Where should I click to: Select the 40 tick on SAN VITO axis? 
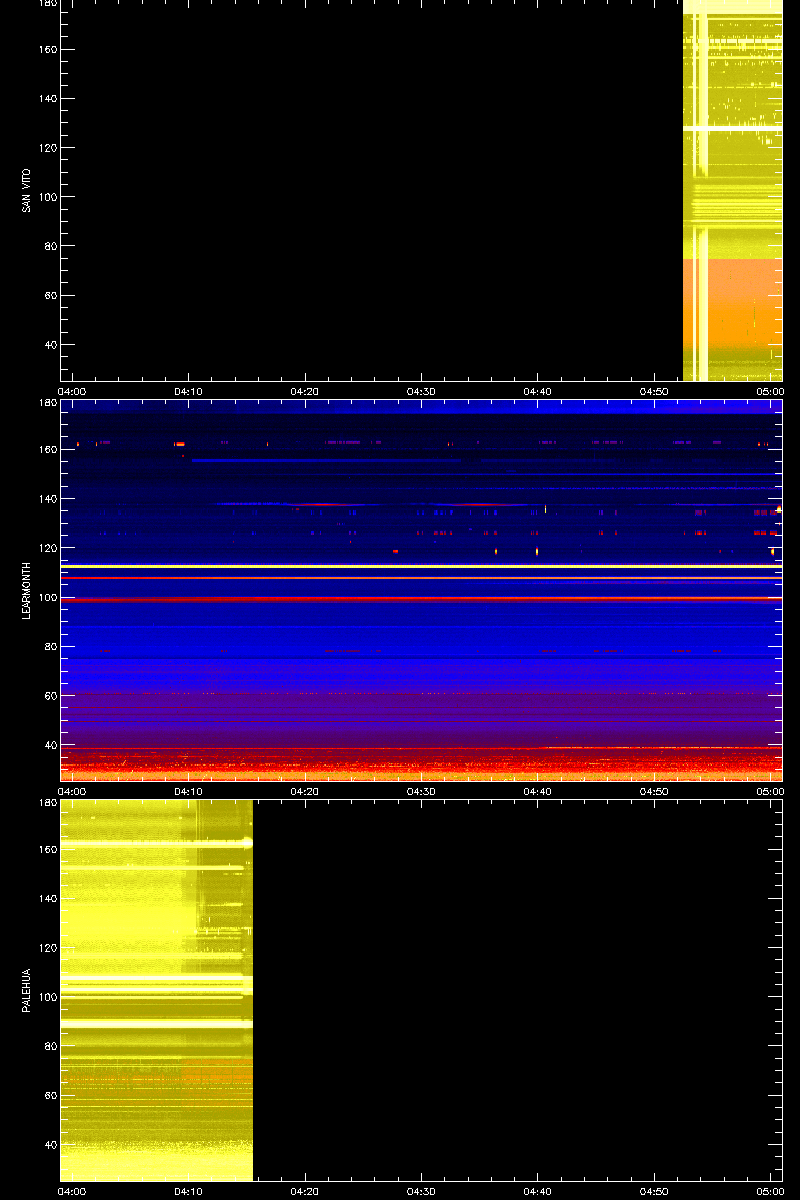click(50, 345)
